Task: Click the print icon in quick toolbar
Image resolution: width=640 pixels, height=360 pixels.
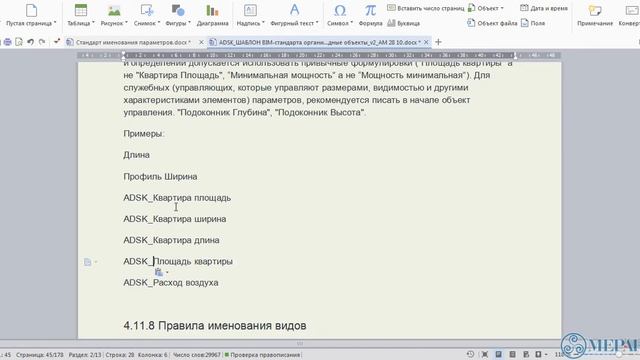Action: pyautogui.click(x=7, y=42)
